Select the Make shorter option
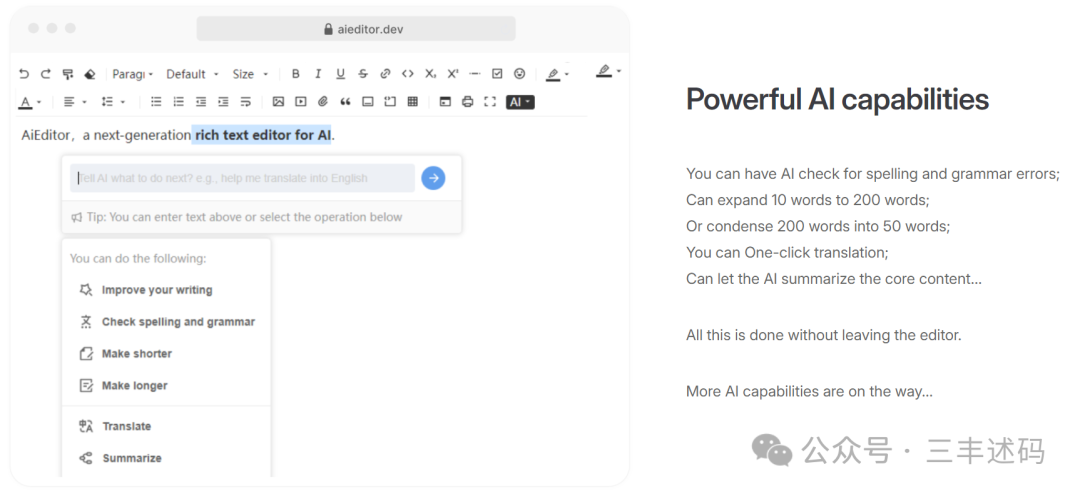Viewport: 1080px width, 494px height. pos(126,353)
